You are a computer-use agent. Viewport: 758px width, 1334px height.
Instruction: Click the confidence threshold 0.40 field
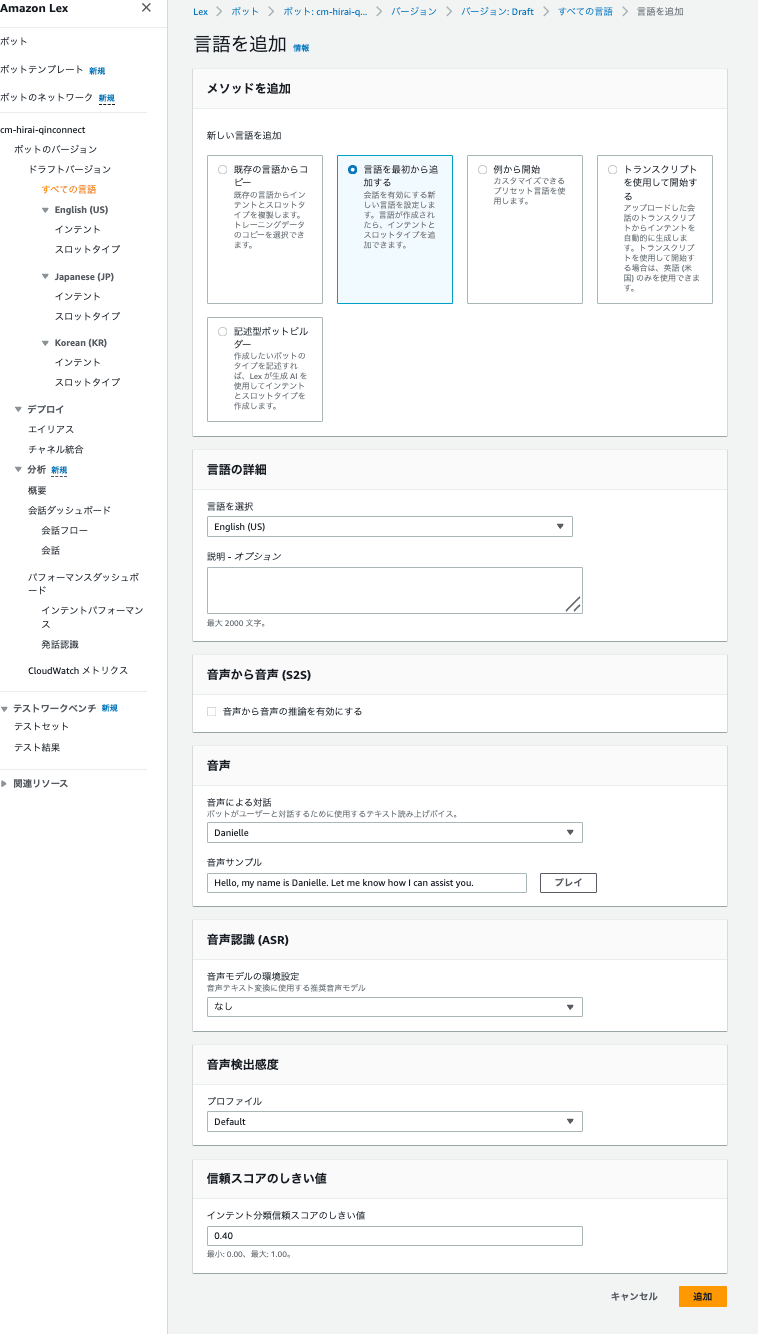395,1237
